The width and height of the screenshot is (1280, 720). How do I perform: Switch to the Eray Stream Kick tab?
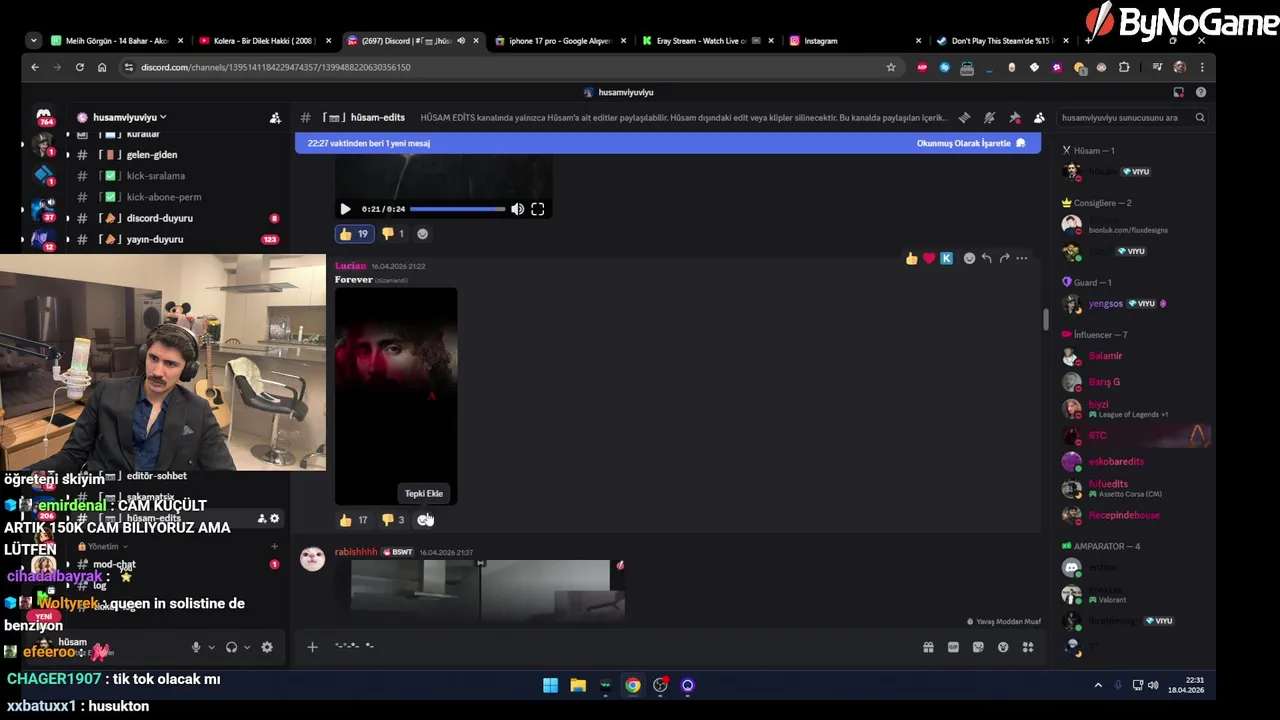[x=708, y=41]
